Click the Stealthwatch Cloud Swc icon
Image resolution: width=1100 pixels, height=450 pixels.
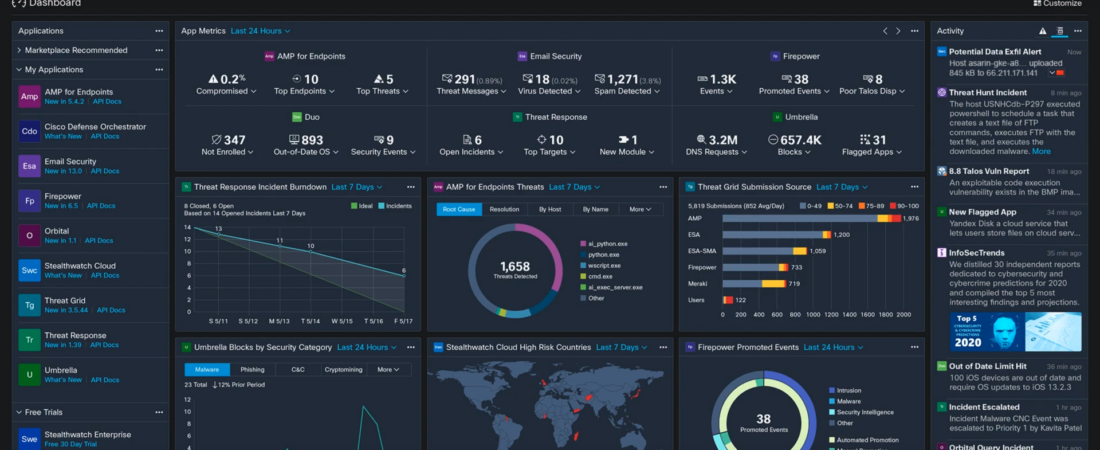click(x=29, y=270)
